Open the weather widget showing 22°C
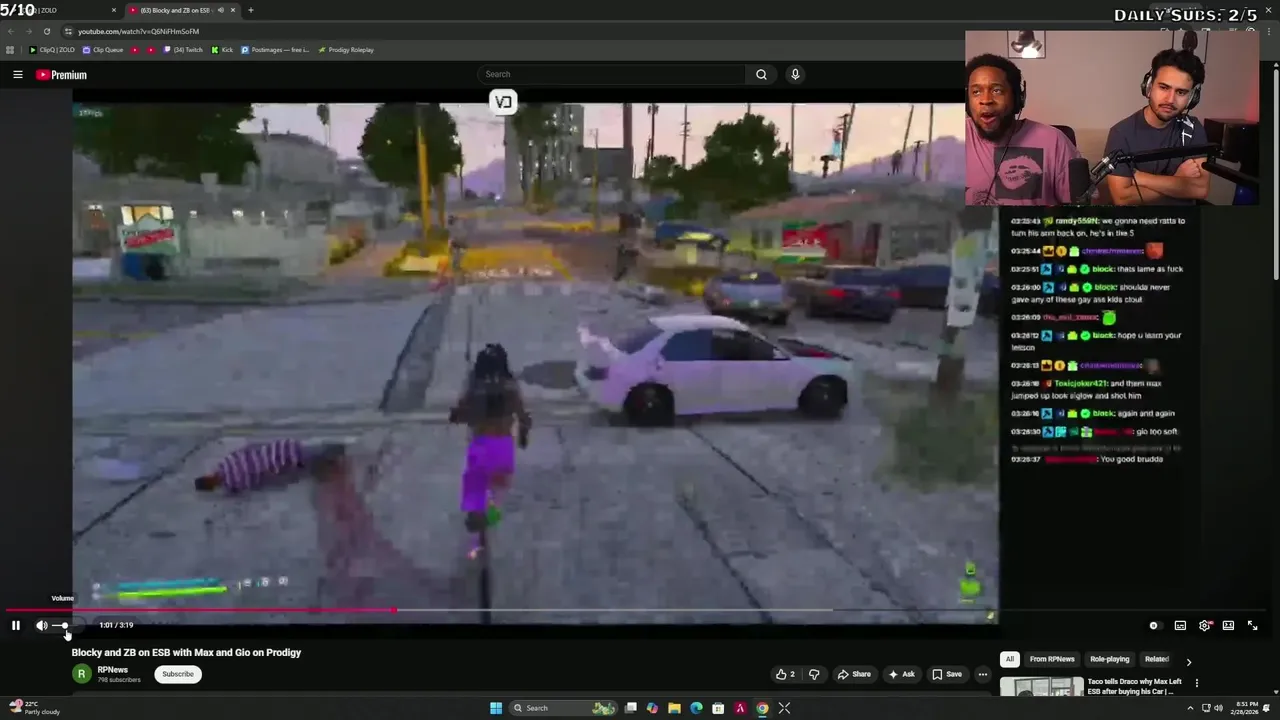The height and width of the screenshot is (720, 1280). coord(35,708)
